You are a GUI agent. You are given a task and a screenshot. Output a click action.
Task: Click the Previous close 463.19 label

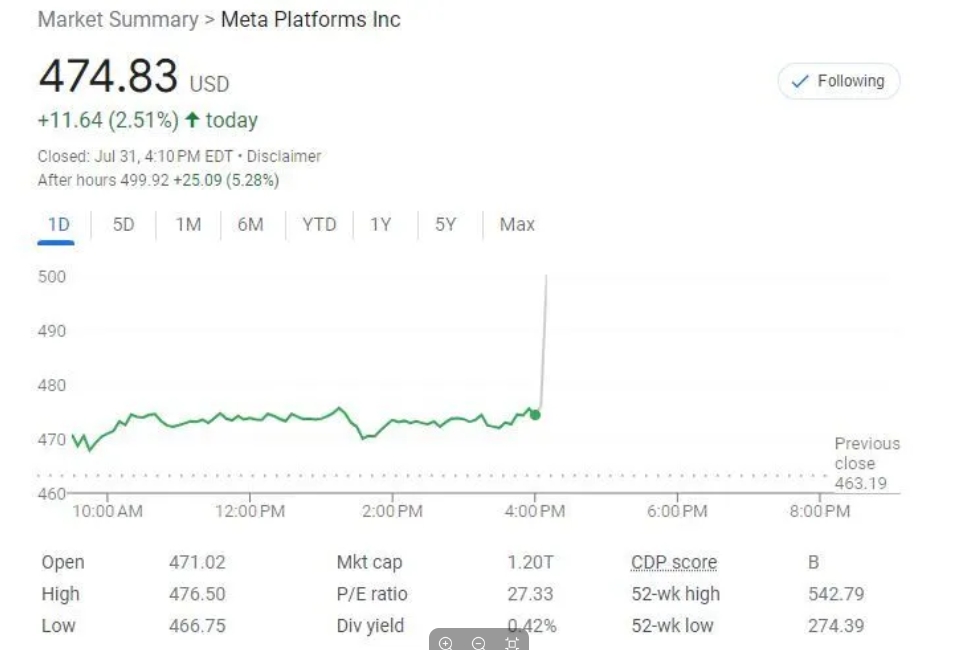(867, 464)
